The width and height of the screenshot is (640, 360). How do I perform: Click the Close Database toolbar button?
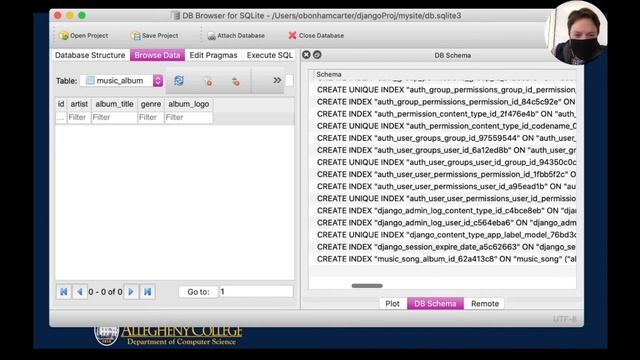316,36
